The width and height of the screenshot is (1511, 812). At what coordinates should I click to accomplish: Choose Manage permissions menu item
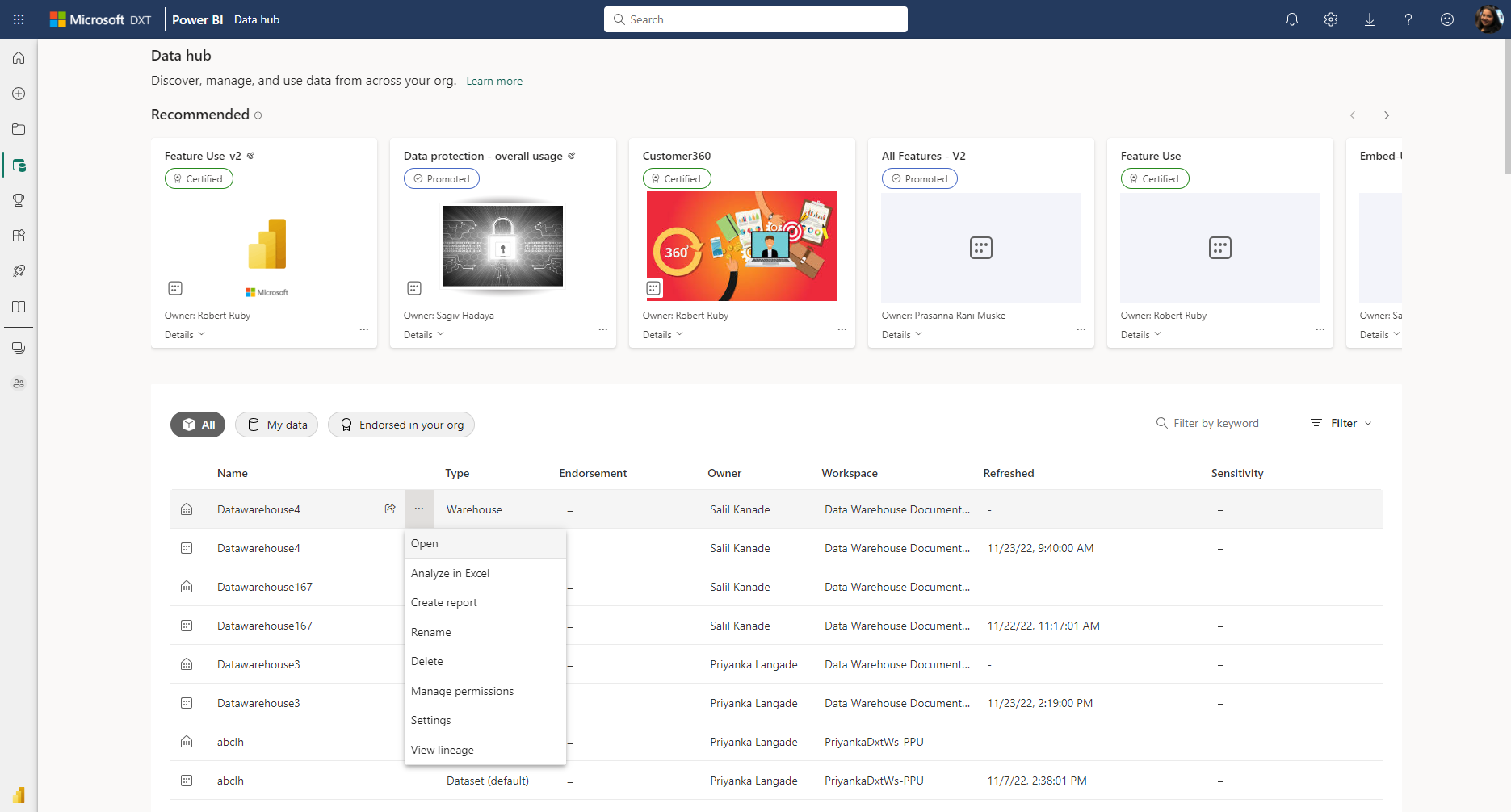(x=485, y=691)
